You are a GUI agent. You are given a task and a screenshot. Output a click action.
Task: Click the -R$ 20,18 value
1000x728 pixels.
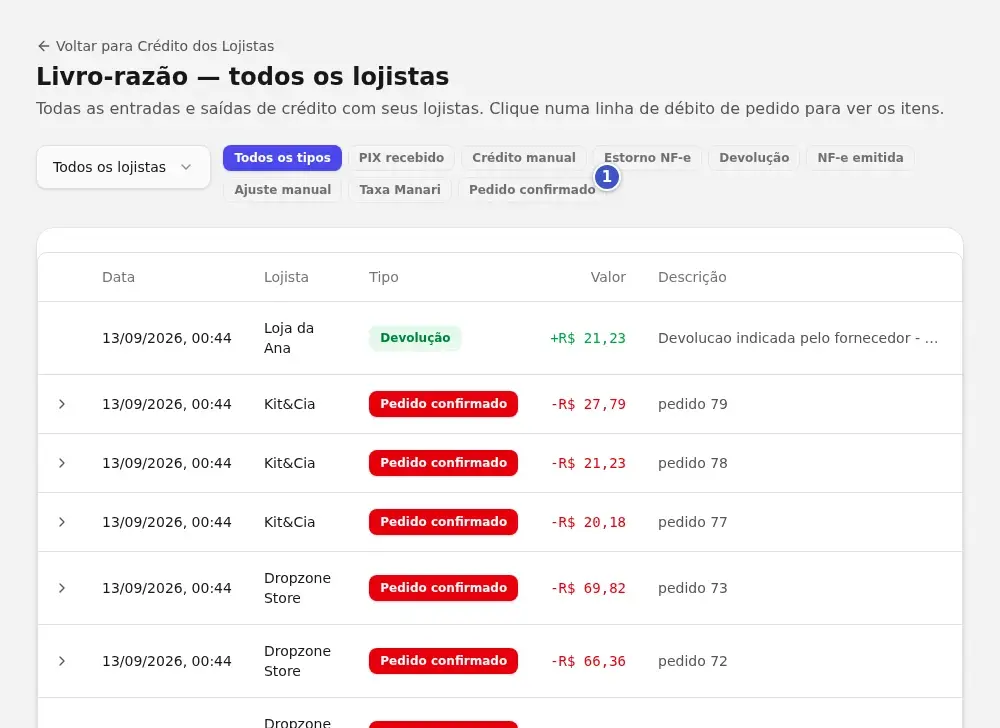coord(588,522)
